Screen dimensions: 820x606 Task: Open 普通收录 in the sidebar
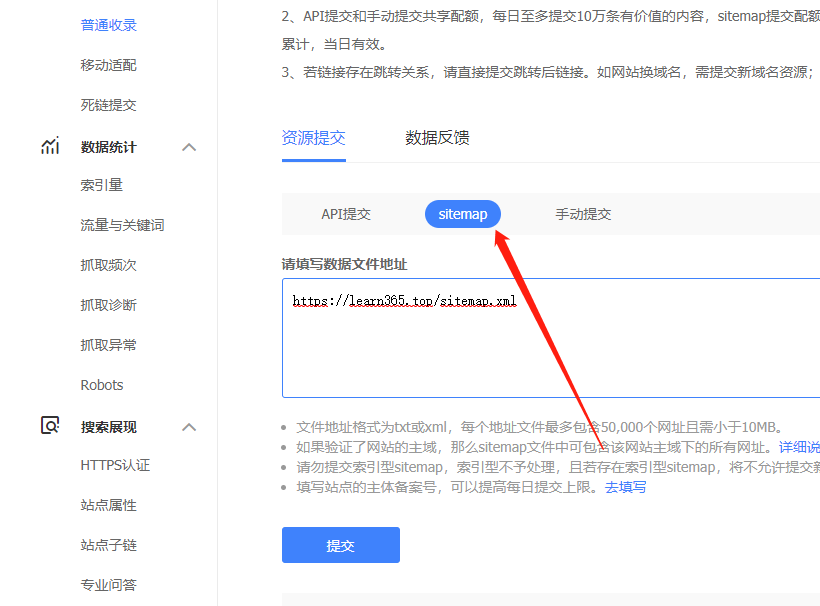pyautogui.click(x=108, y=25)
